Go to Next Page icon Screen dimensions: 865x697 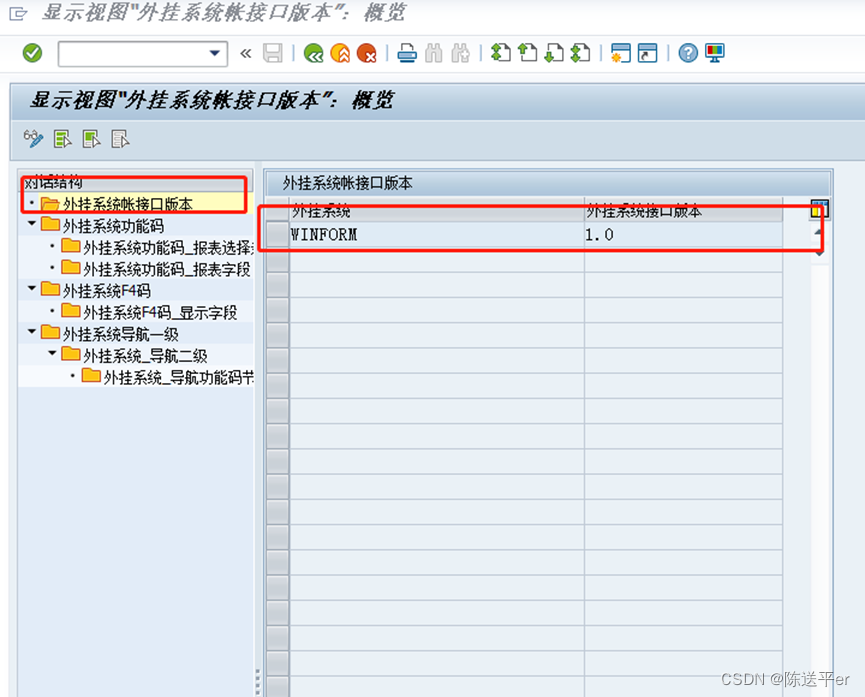point(554,53)
